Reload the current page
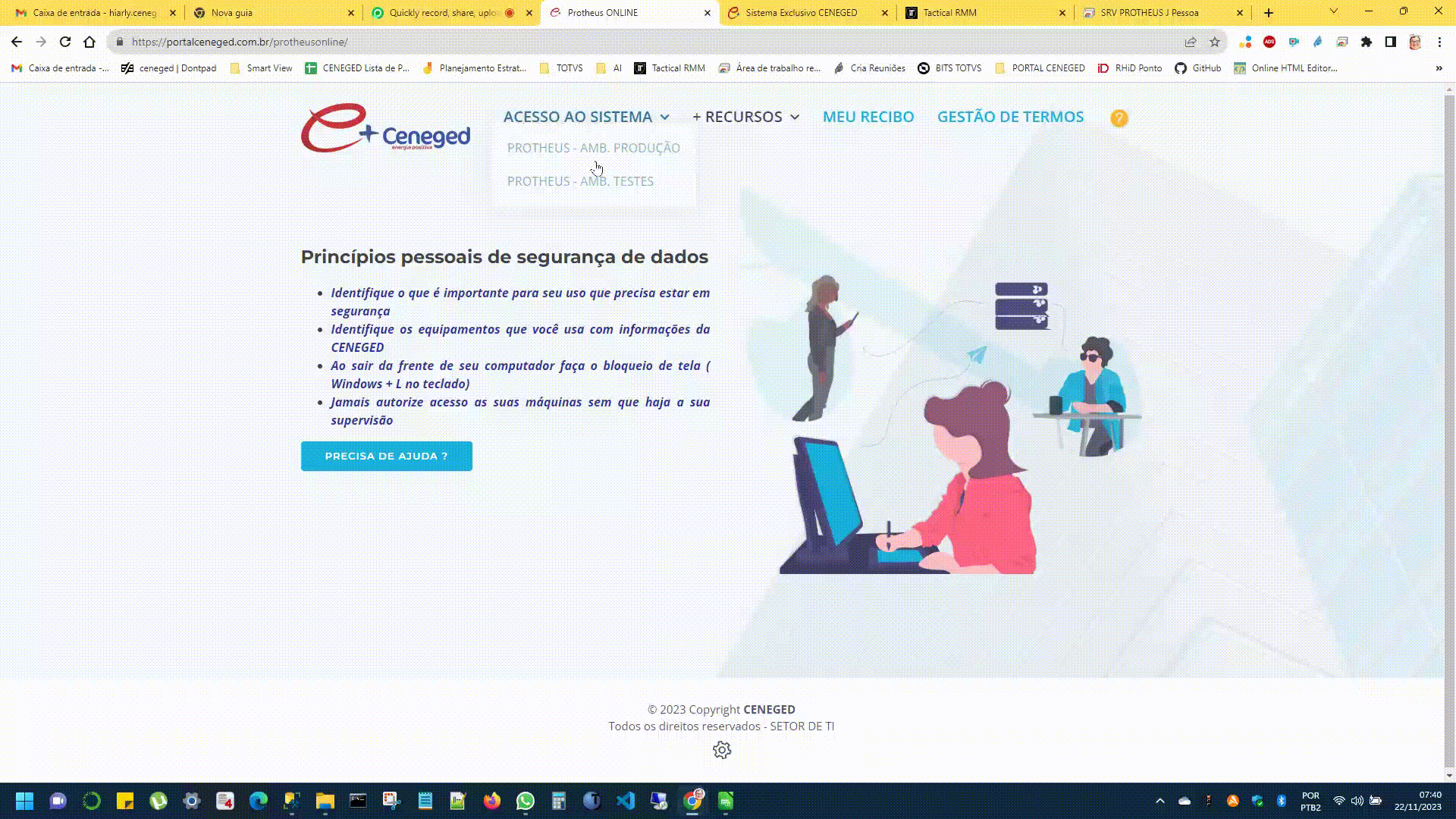This screenshot has width=1456, height=819. tap(65, 42)
